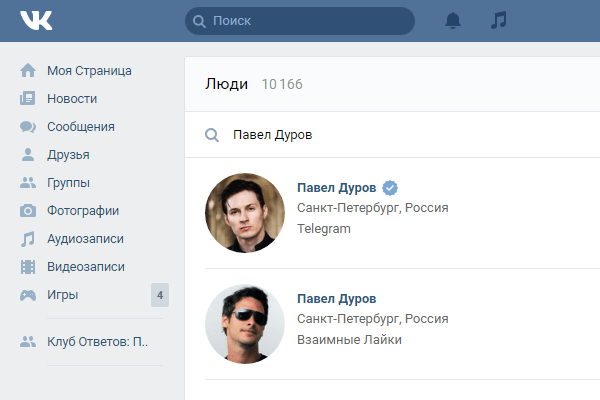The image size is (600, 400).
Task: Open Друзья from the left menu
Action: pyautogui.click(x=68, y=155)
